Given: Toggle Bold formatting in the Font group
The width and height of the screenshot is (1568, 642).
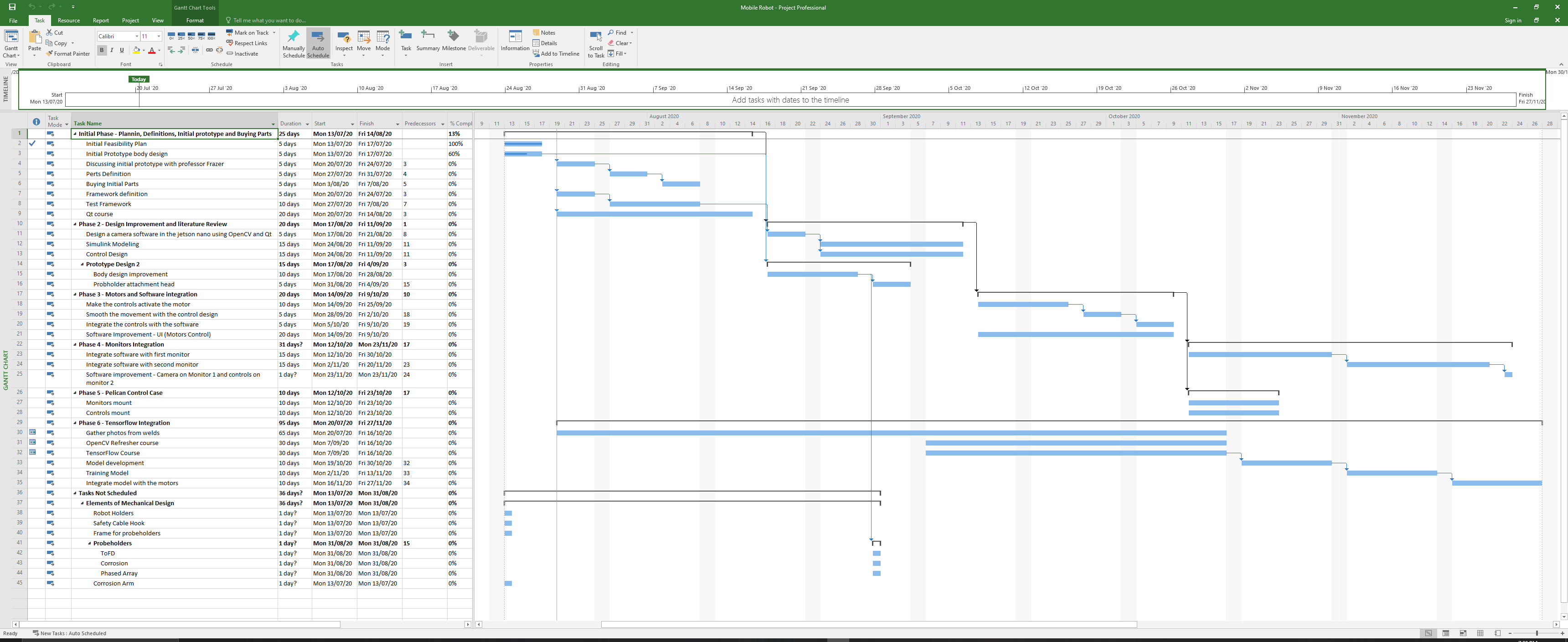Looking at the screenshot, I should coord(102,51).
